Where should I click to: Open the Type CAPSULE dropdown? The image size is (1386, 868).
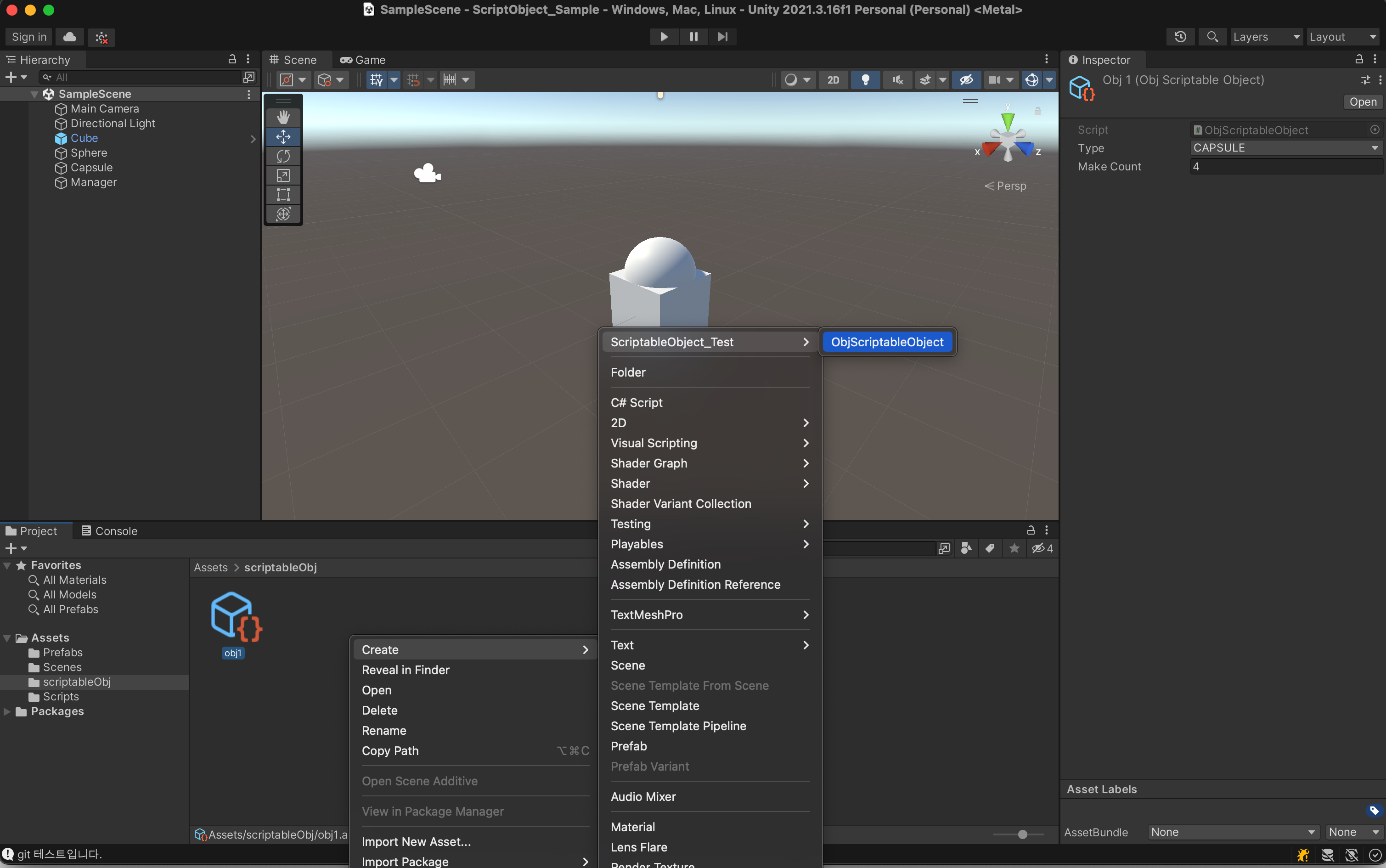pyautogui.click(x=1285, y=148)
